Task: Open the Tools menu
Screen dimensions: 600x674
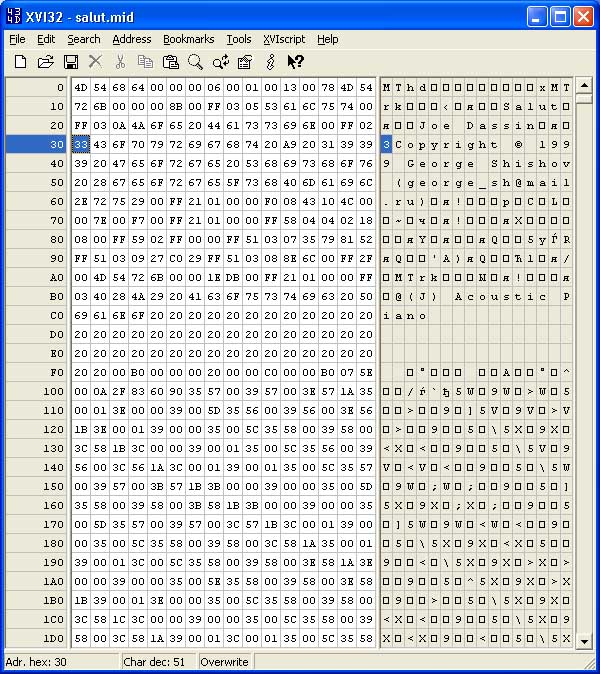Action: click(239, 39)
